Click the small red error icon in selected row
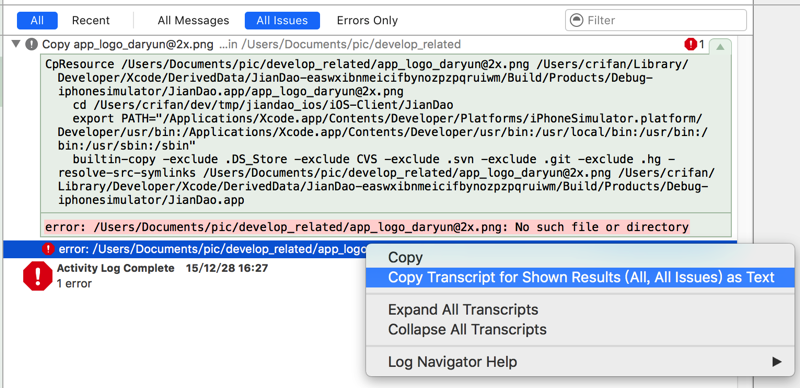This screenshot has height=388, width=800. click(48, 249)
